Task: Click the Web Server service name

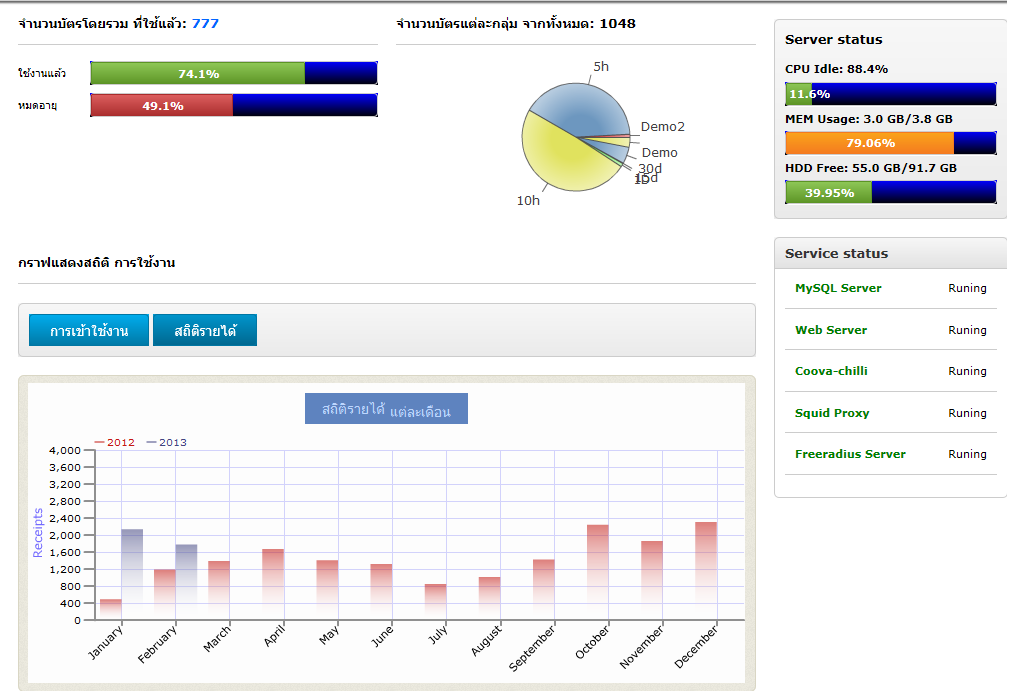Action: point(831,330)
